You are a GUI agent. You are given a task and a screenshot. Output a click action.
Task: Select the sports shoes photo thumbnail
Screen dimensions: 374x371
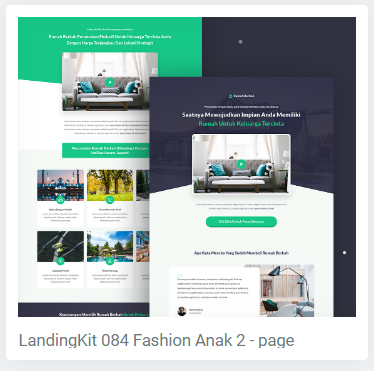tap(60, 246)
